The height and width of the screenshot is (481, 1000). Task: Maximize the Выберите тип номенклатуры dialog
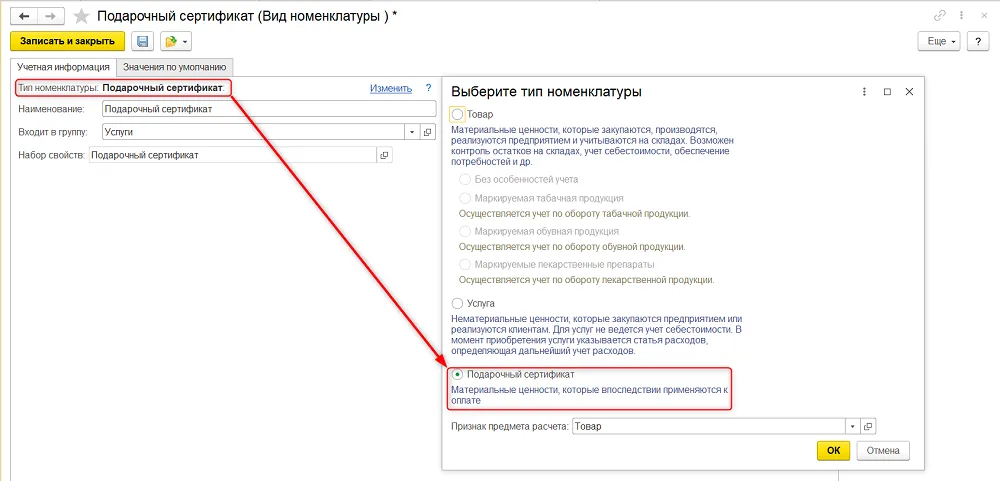(887, 92)
